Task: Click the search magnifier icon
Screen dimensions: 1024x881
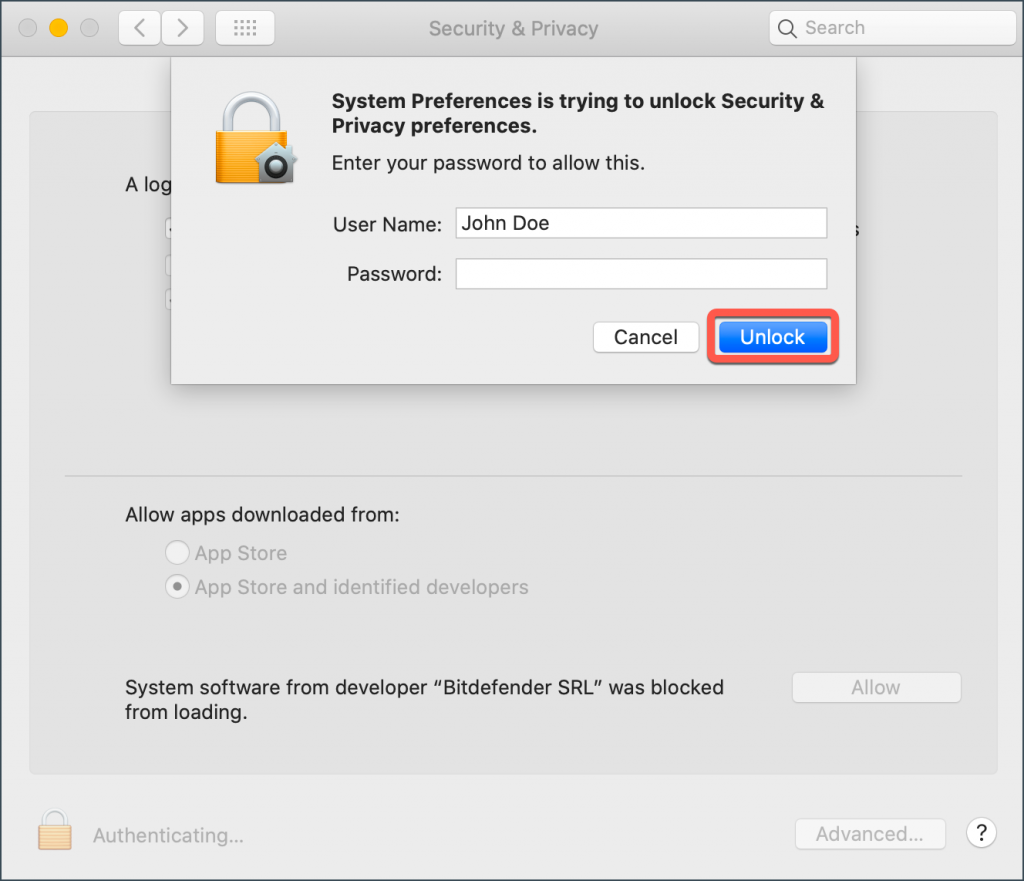Action: click(x=787, y=29)
